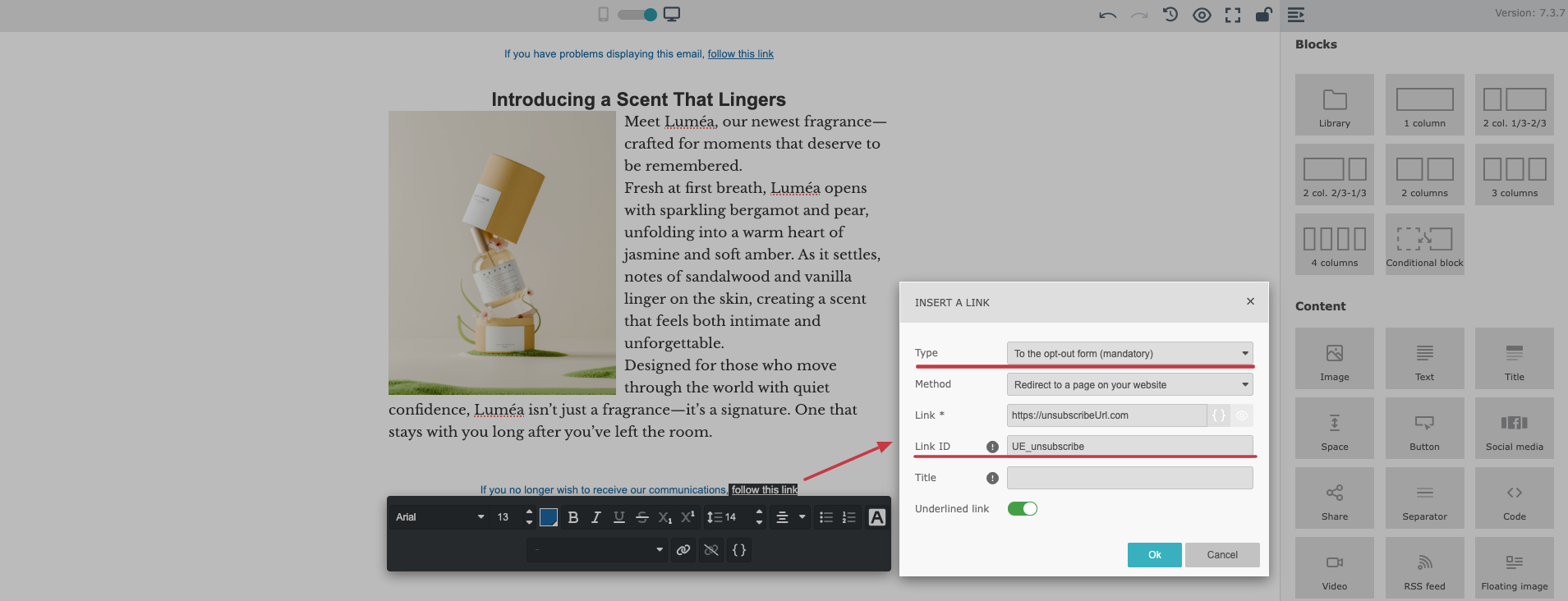Confirm the link with the Ok button
The height and width of the screenshot is (601, 1568).
coord(1155,555)
